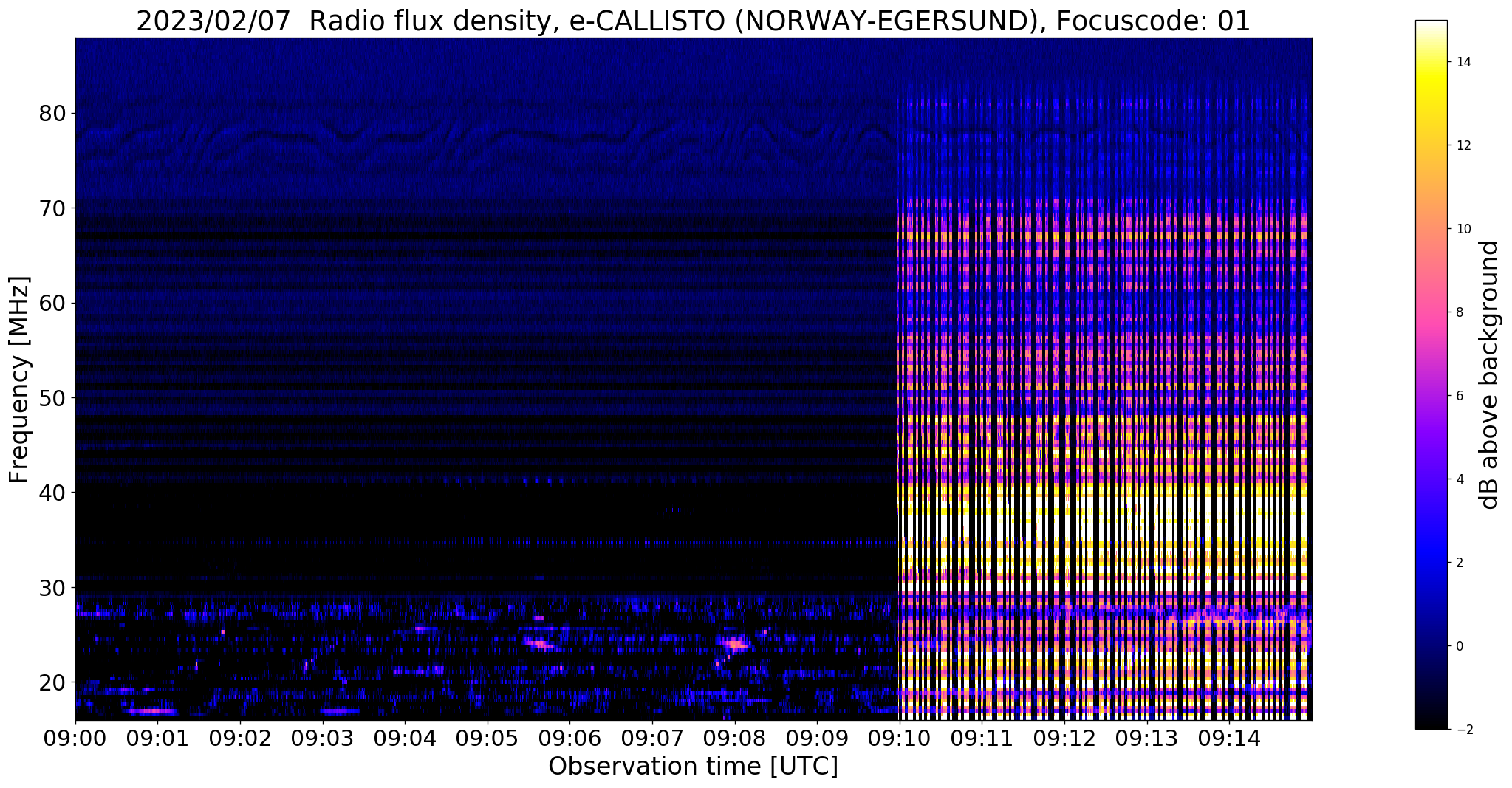This screenshot has width=1512, height=788.
Task: Click the colorbar tick label 2
Action: tap(1459, 563)
